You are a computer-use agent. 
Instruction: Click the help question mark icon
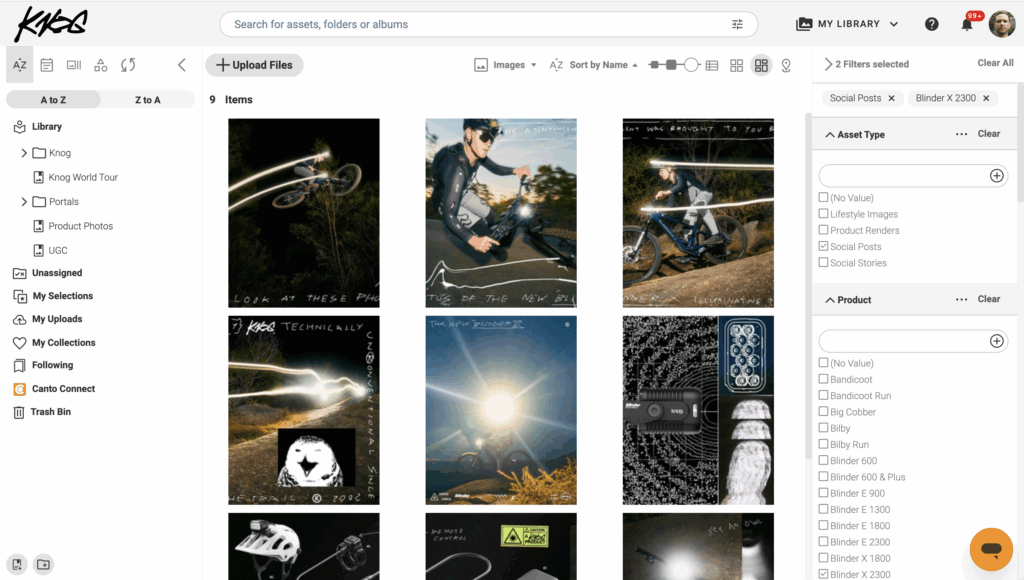931,23
